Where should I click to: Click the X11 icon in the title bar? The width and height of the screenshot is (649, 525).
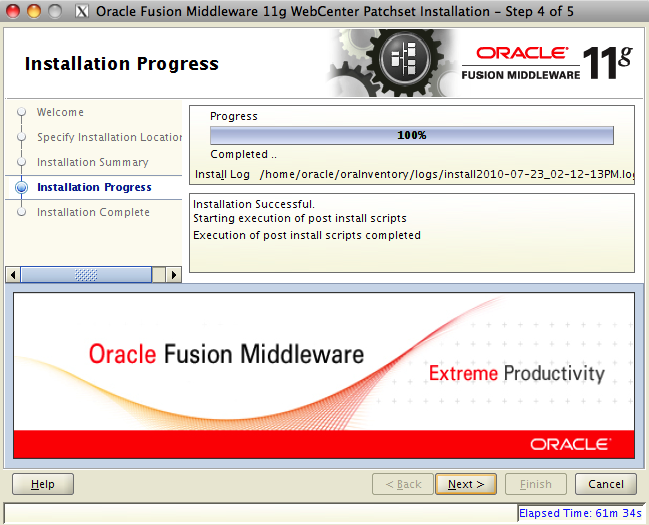coord(82,10)
